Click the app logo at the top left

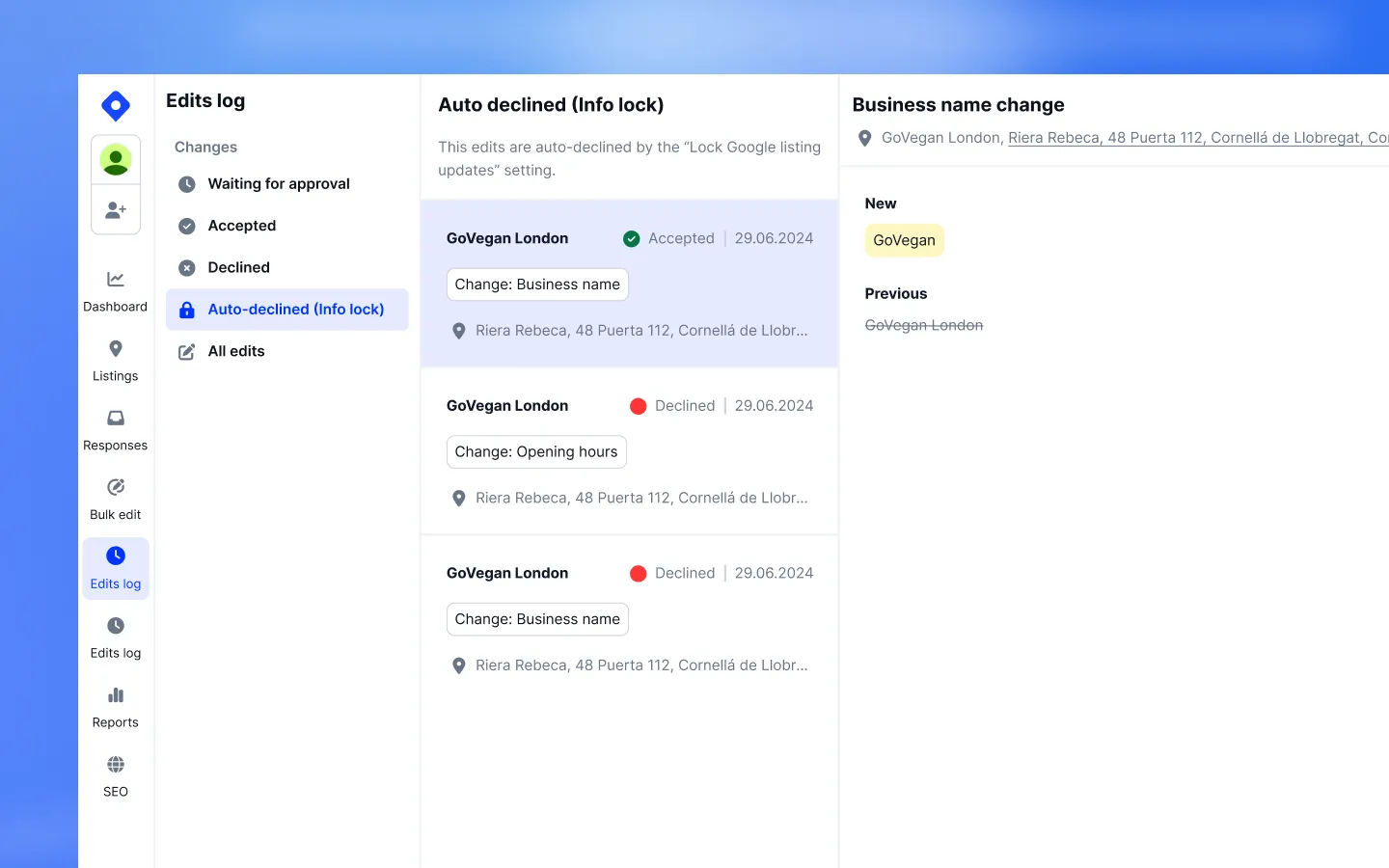point(115,106)
